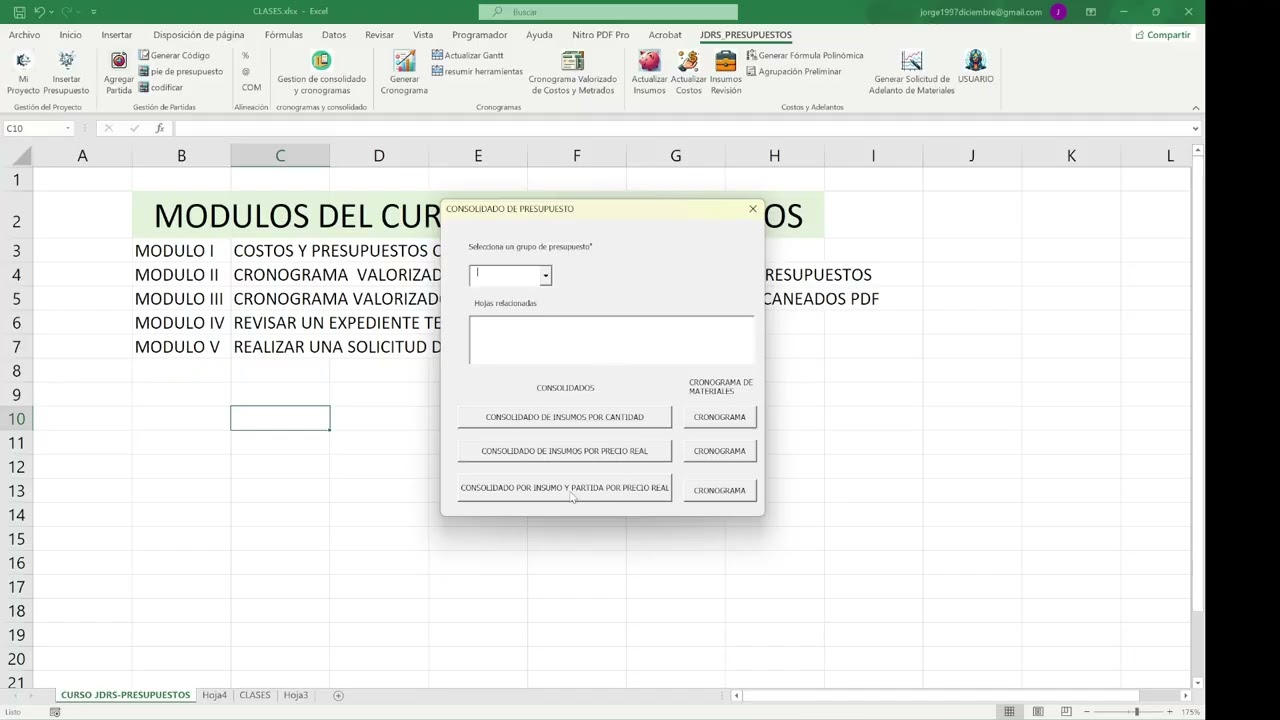Zoom in with the plus button

(1170, 711)
